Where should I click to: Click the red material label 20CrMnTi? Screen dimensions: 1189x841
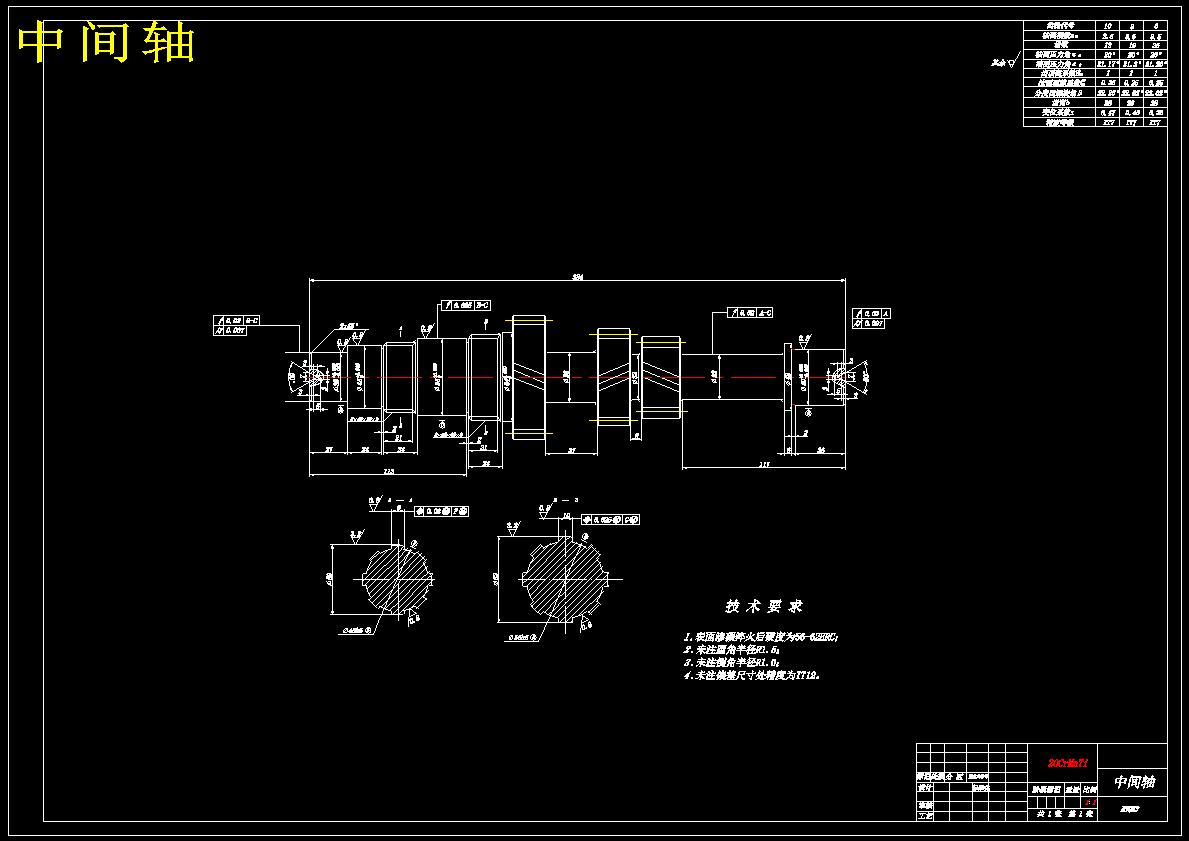[x=1067, y=763]
